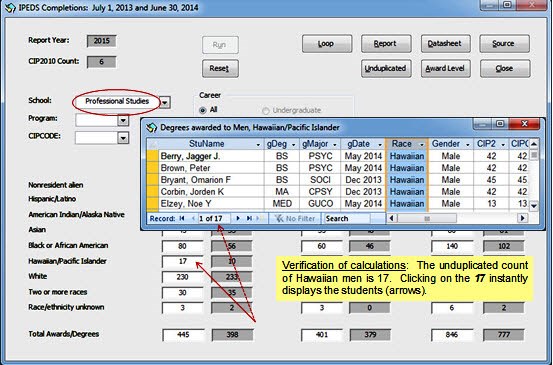
Task: Click the Close button beside Award Level
Action: [504, 68]
